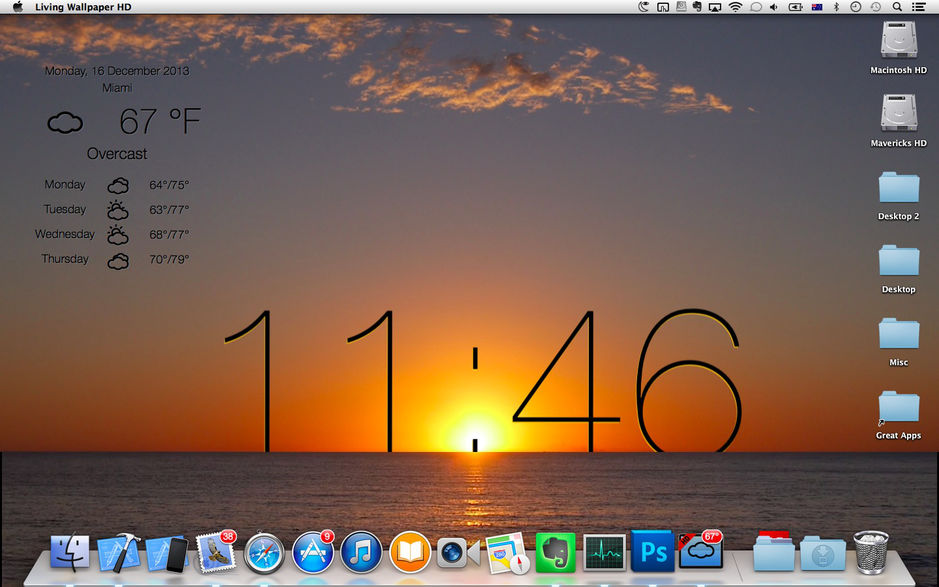The width and height of the screenshot is (939, 587).
Task: Open the App Store showing 9 updates
Action: point(312,550)
